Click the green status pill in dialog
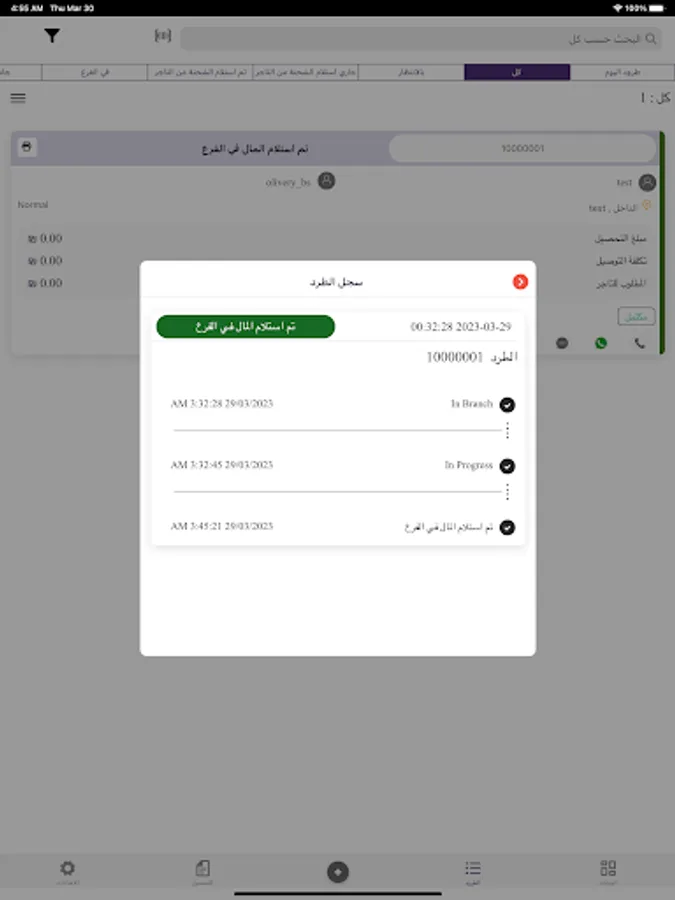 [246, 327]
